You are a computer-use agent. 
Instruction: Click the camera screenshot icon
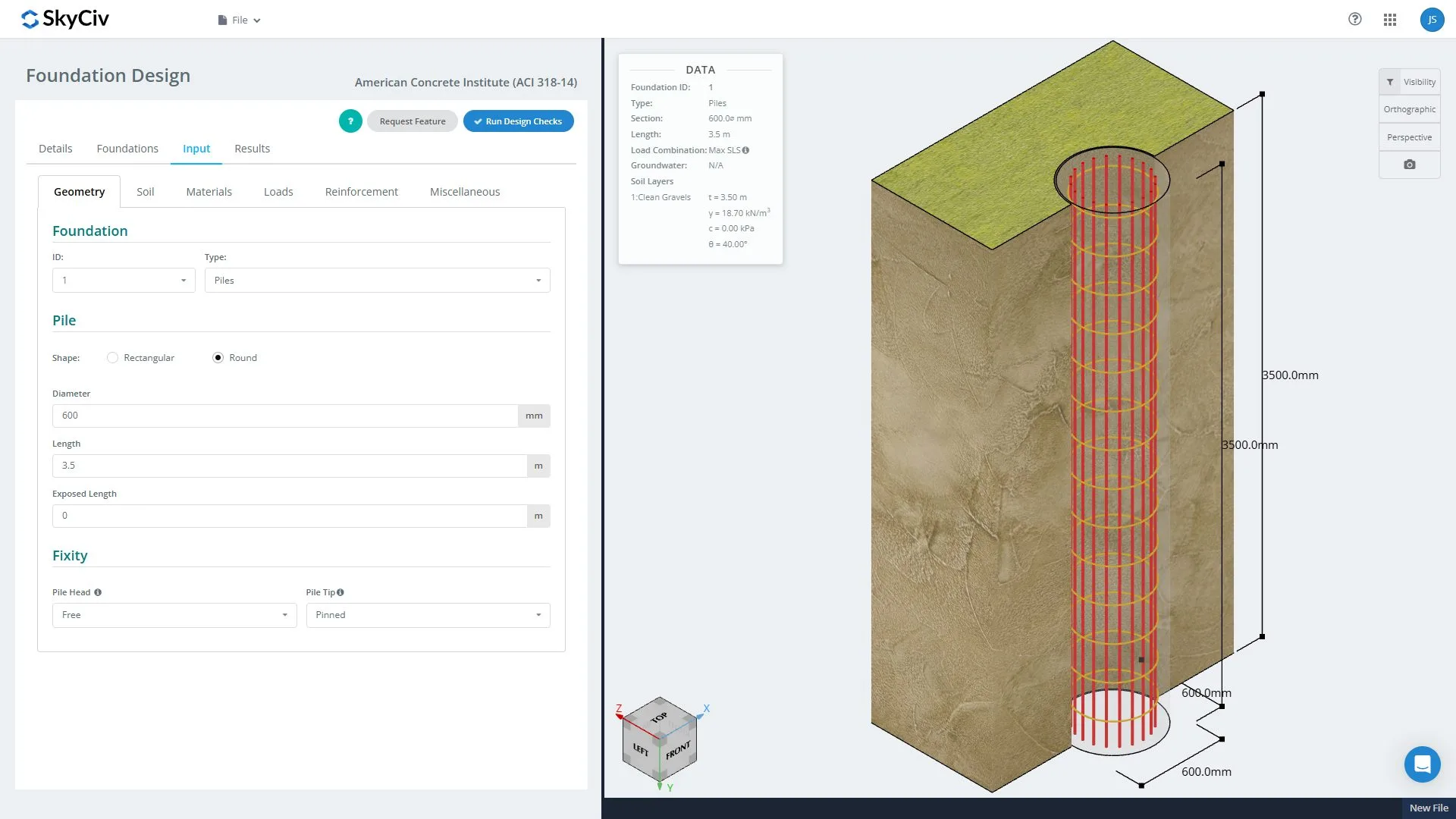point(1409,165)
